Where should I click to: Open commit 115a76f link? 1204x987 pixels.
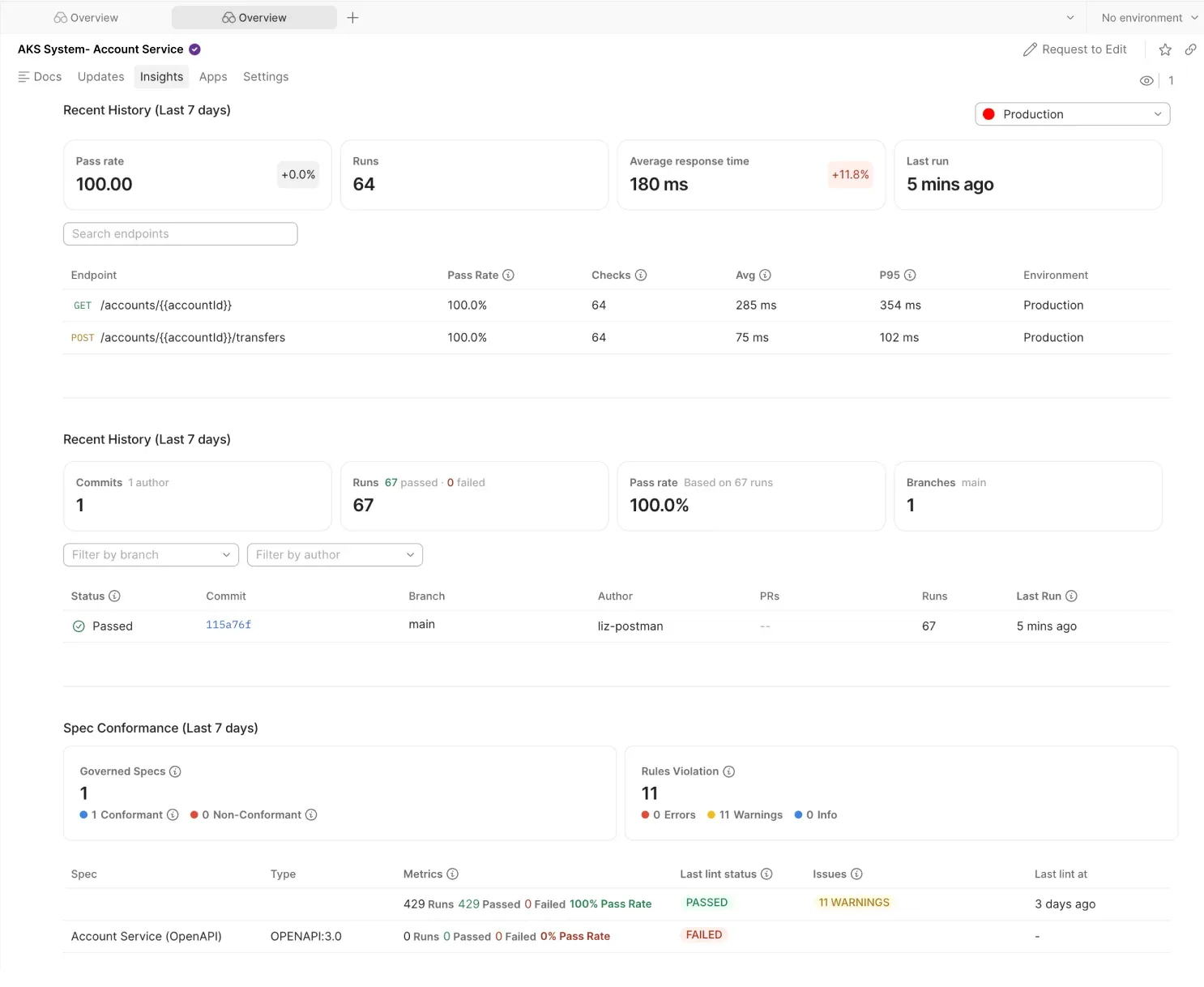[x=228, y=625]
